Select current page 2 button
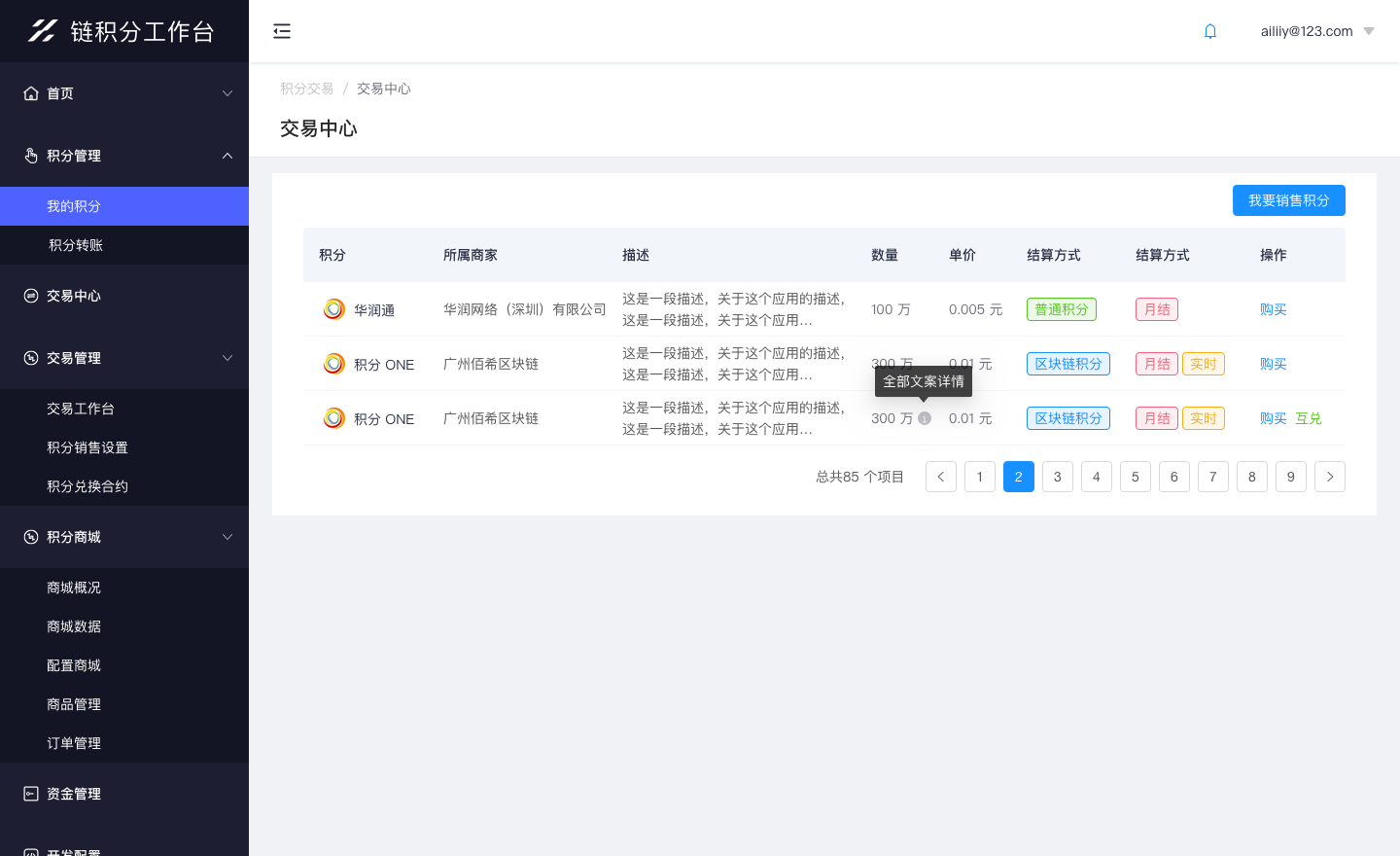This screenshot has height=856, width=1400. click(1019, 477)
